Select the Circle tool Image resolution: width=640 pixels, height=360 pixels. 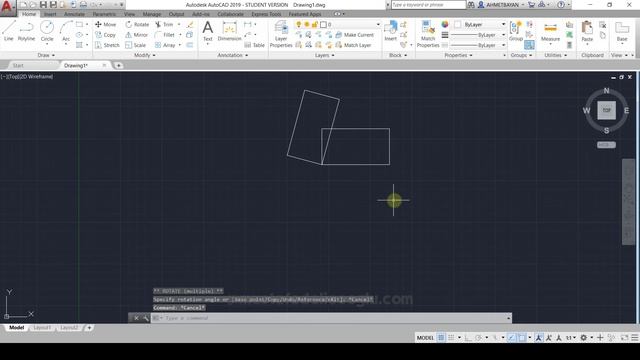[47, 31]
